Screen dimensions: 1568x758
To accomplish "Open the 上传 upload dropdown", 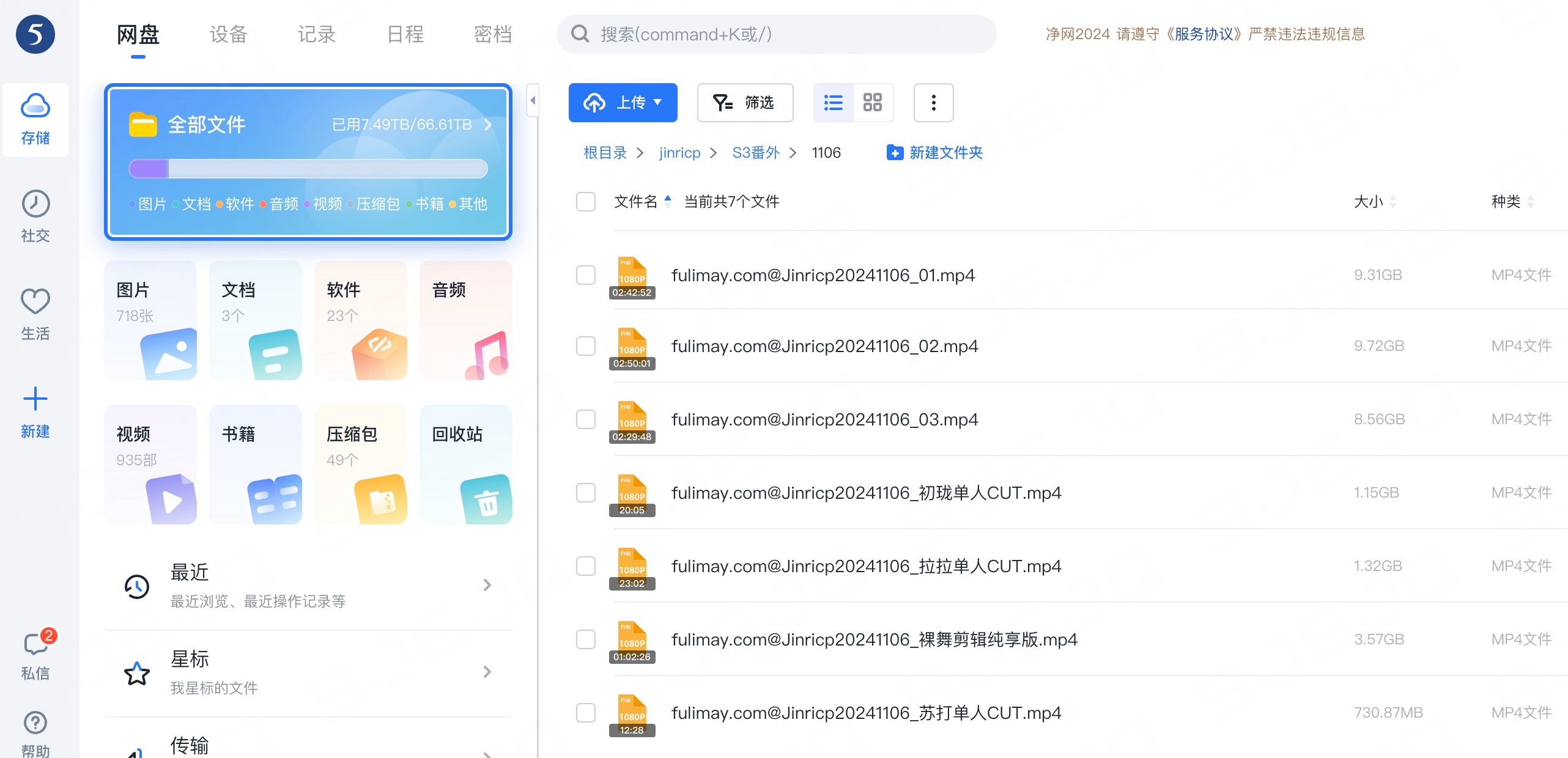I will click(x=623, y=102).
